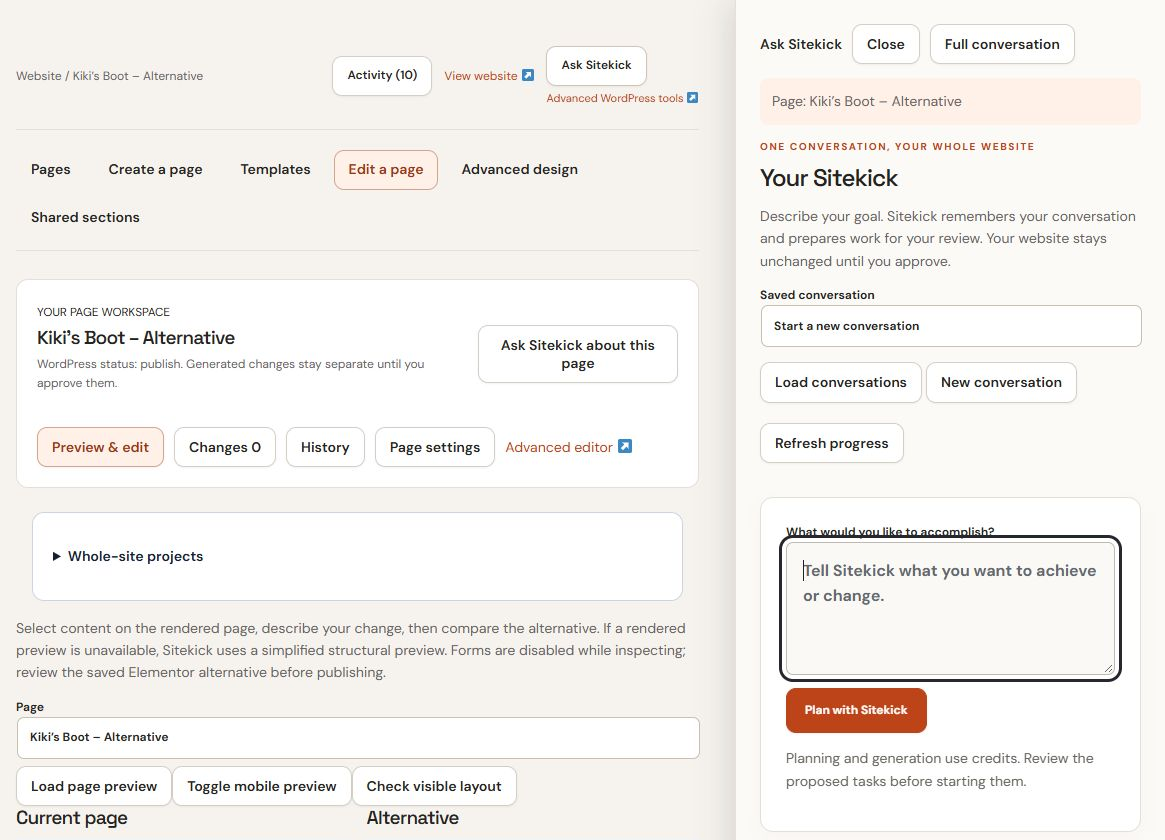Select the Preview & edit tab
This screenshot has width=1165, height=840.
point(100,447)
